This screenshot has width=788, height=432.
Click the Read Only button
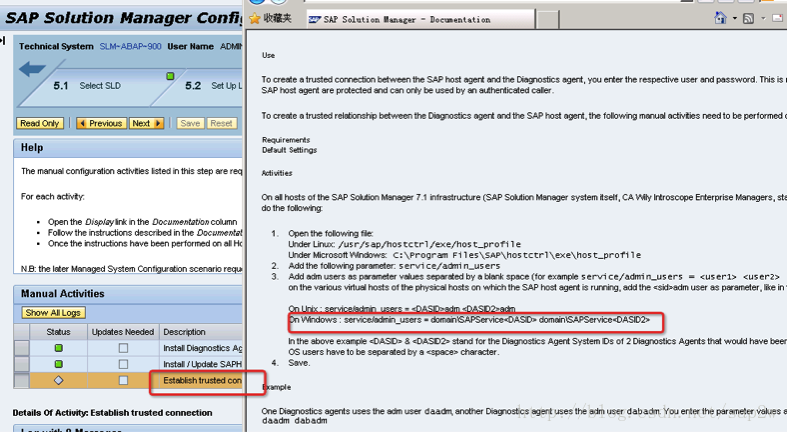pyautogui.click(x=40, y=123)
